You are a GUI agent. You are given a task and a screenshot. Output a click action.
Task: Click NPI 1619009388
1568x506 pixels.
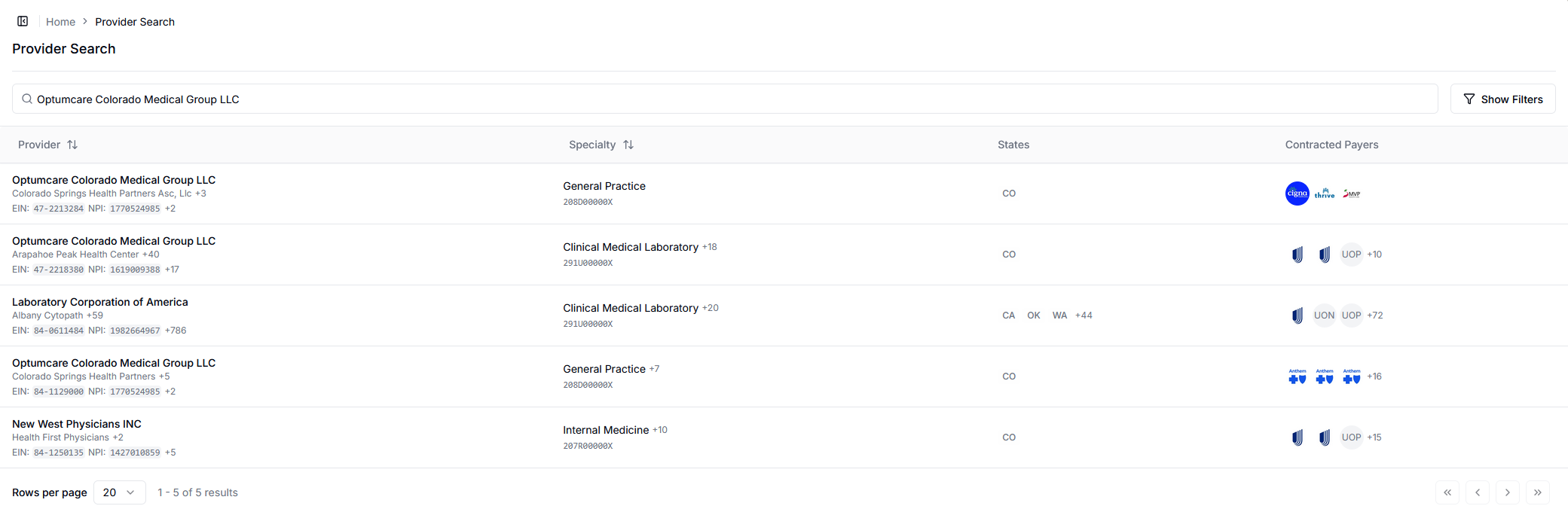tap(135, 270)
